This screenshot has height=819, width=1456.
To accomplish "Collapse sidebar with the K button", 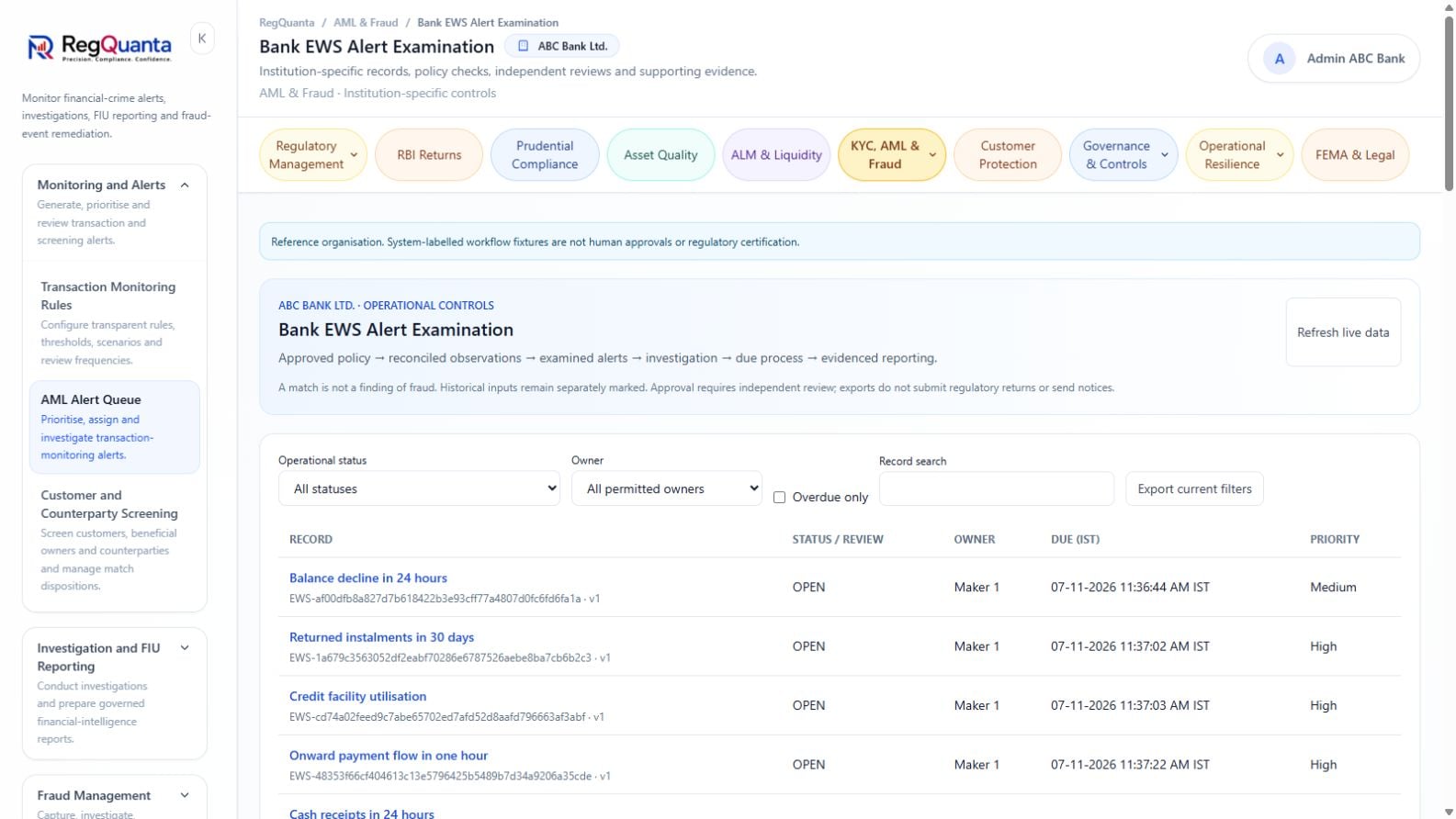I will [202, 39].
